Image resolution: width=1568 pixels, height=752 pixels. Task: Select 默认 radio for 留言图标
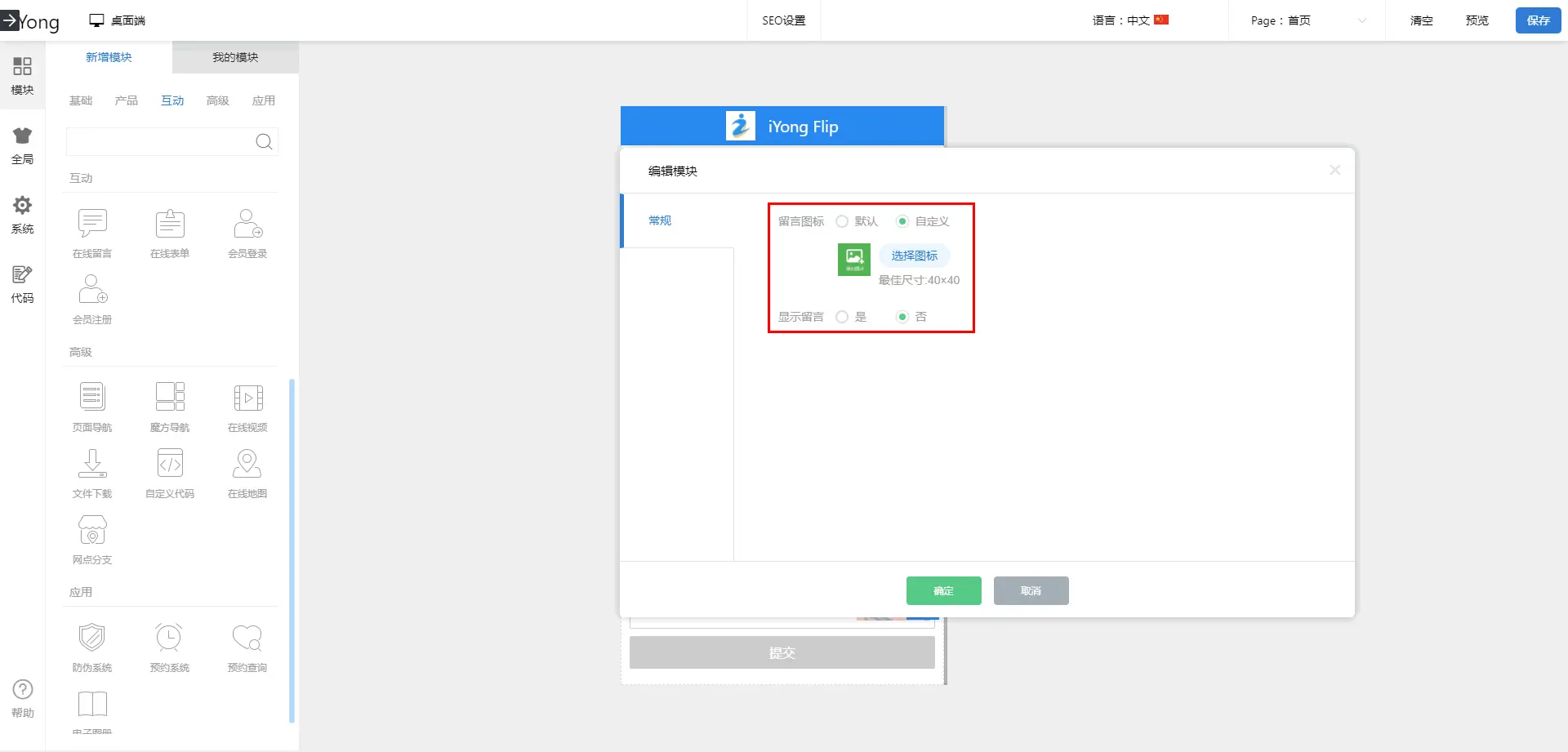842,221
